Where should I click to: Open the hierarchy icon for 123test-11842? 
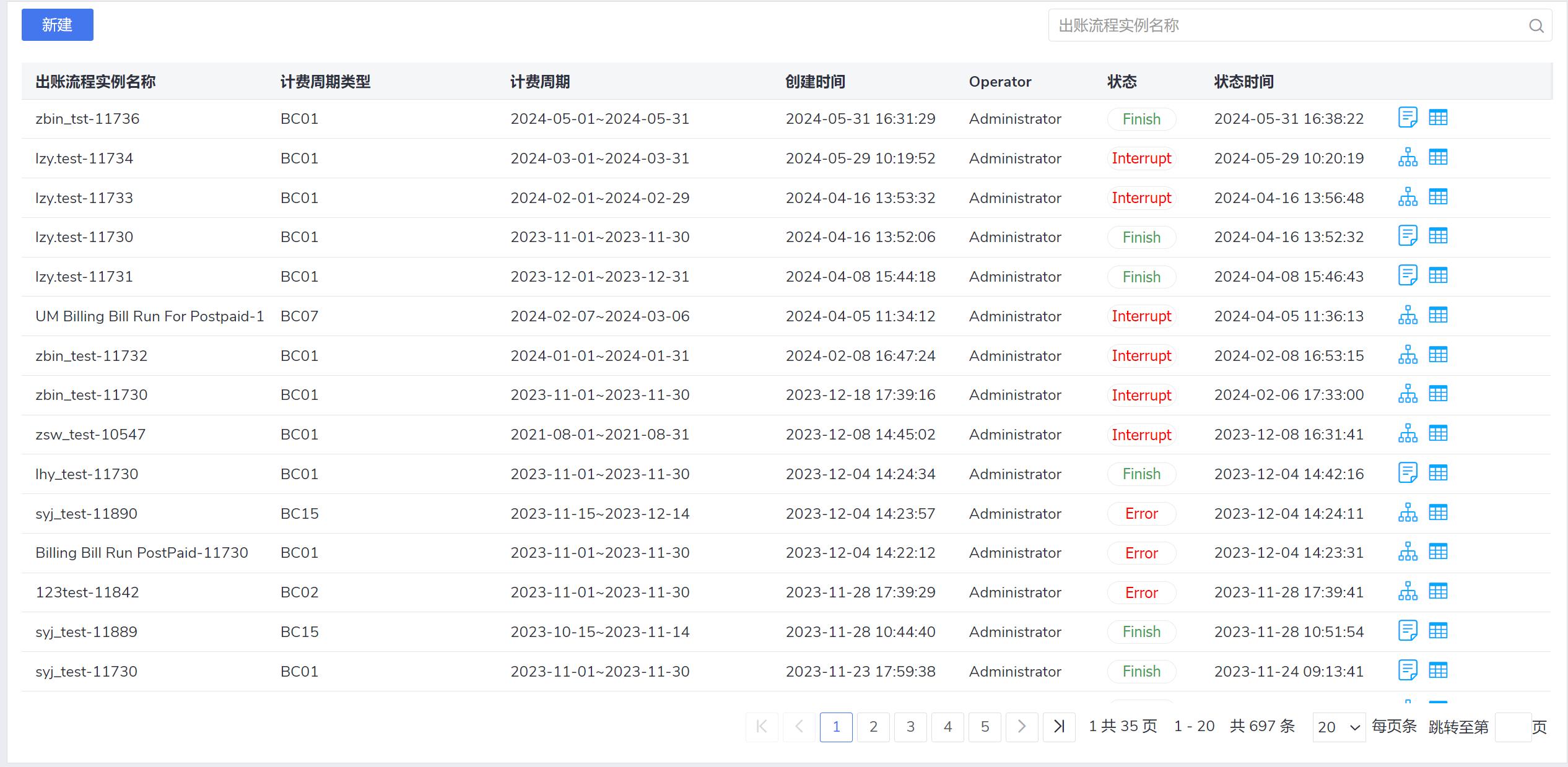(x=1408, y=591)
